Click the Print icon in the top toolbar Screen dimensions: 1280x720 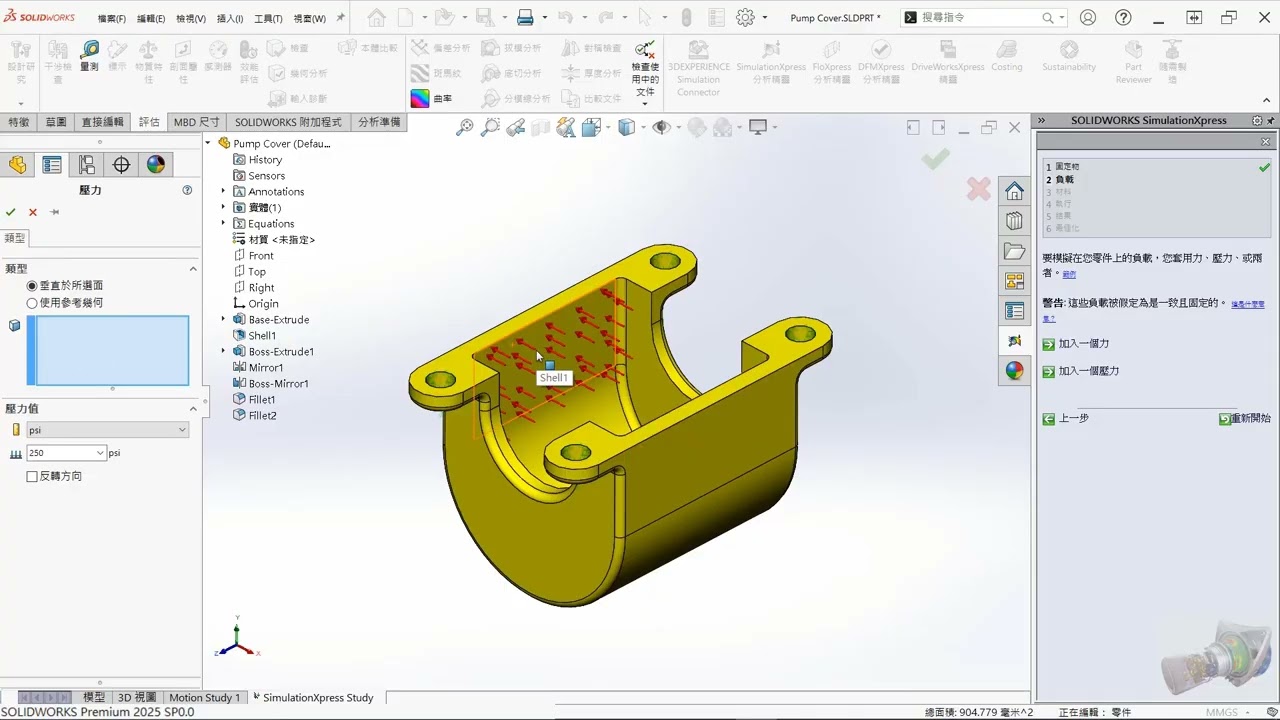(525, 17)
